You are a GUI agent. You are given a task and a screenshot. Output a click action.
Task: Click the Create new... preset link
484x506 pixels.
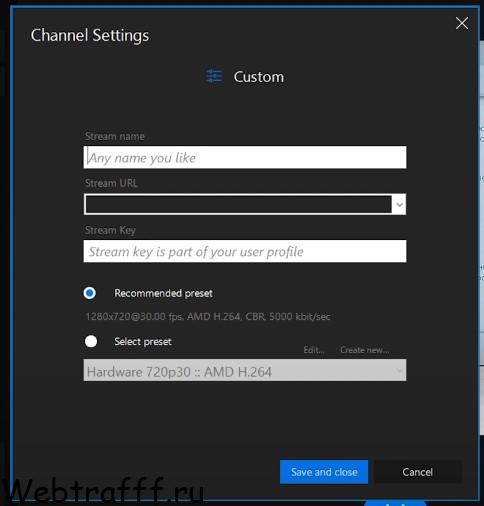[365, 350]
